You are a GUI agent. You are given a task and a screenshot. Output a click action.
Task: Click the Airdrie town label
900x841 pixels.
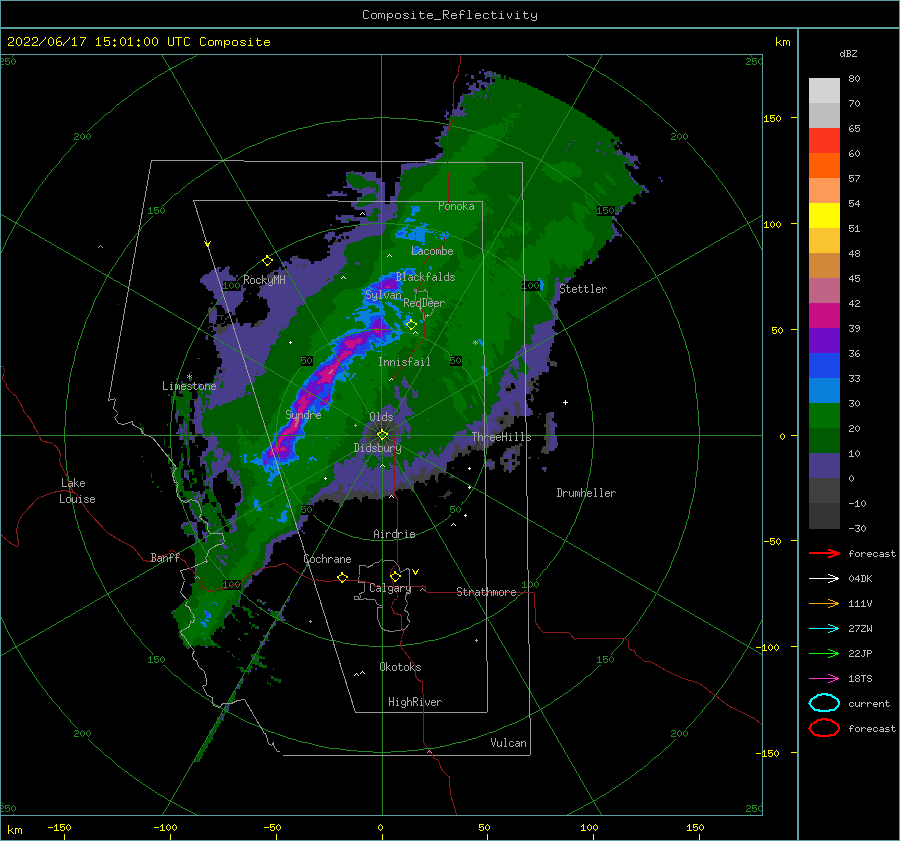394,534
